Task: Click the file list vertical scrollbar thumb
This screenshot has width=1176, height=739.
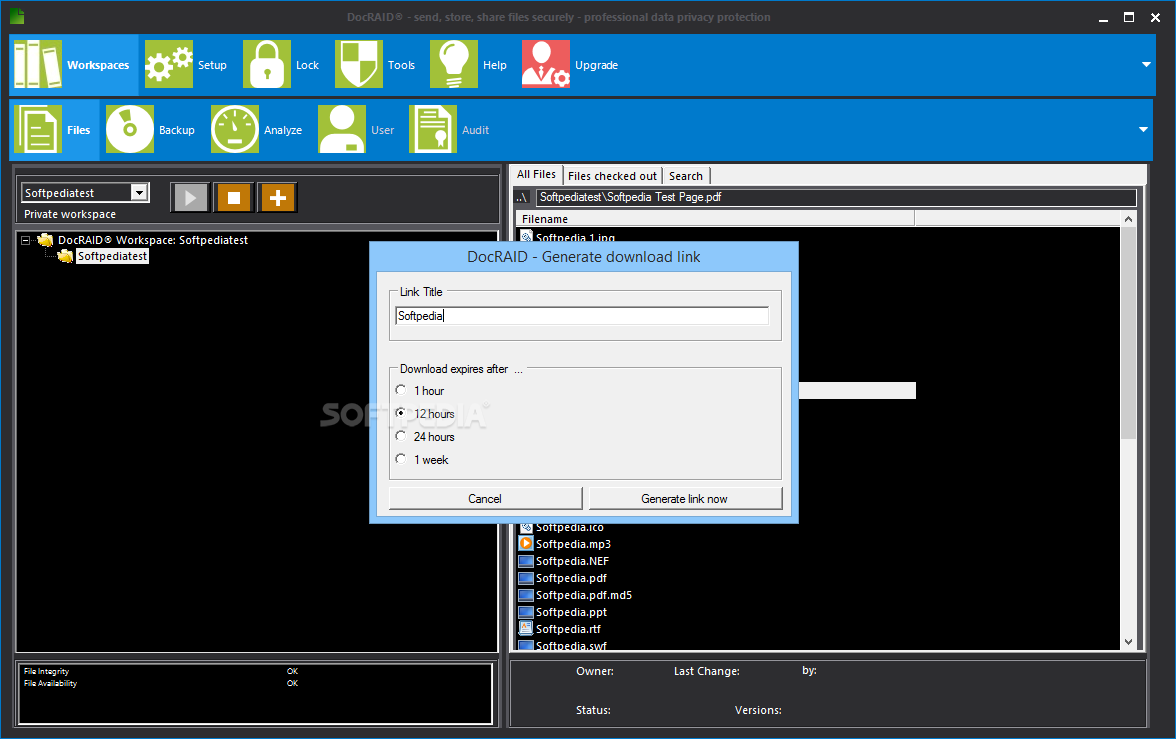Action: [1128, 333]
